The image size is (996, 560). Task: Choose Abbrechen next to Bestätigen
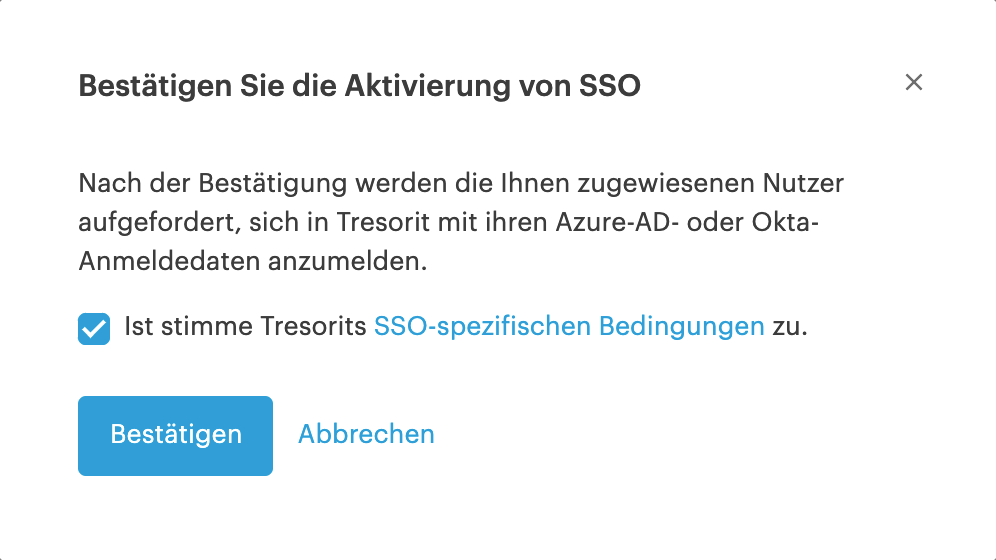[x=367, y=434]
